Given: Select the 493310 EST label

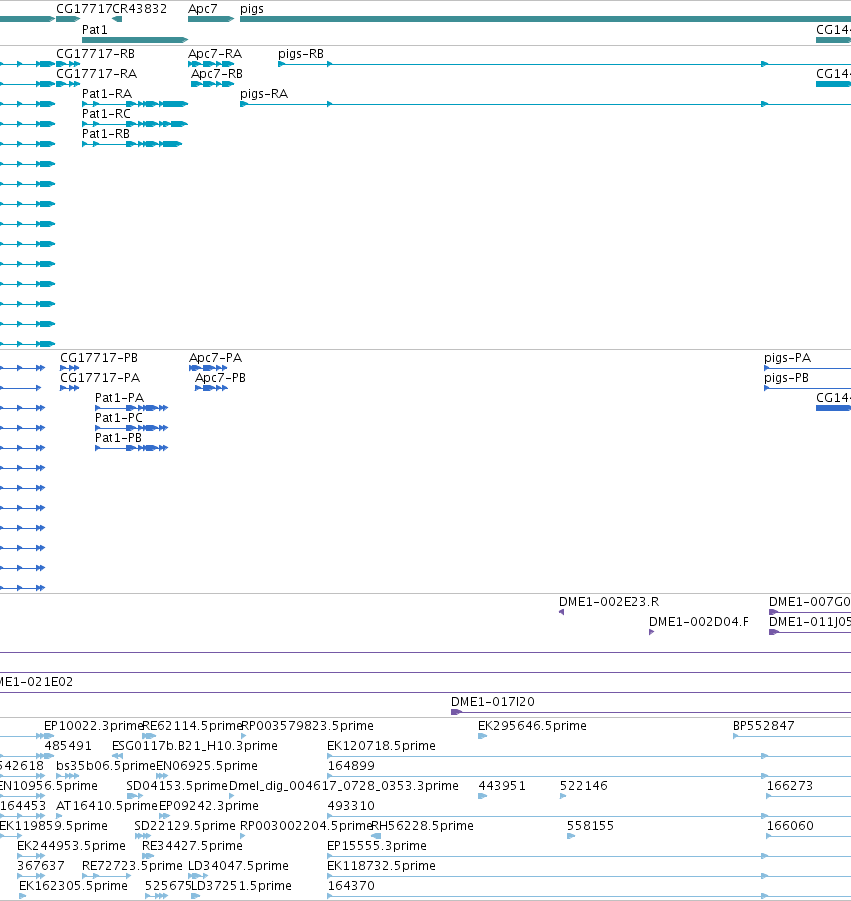Looking at the screenshot, I should tap(351, 806).
